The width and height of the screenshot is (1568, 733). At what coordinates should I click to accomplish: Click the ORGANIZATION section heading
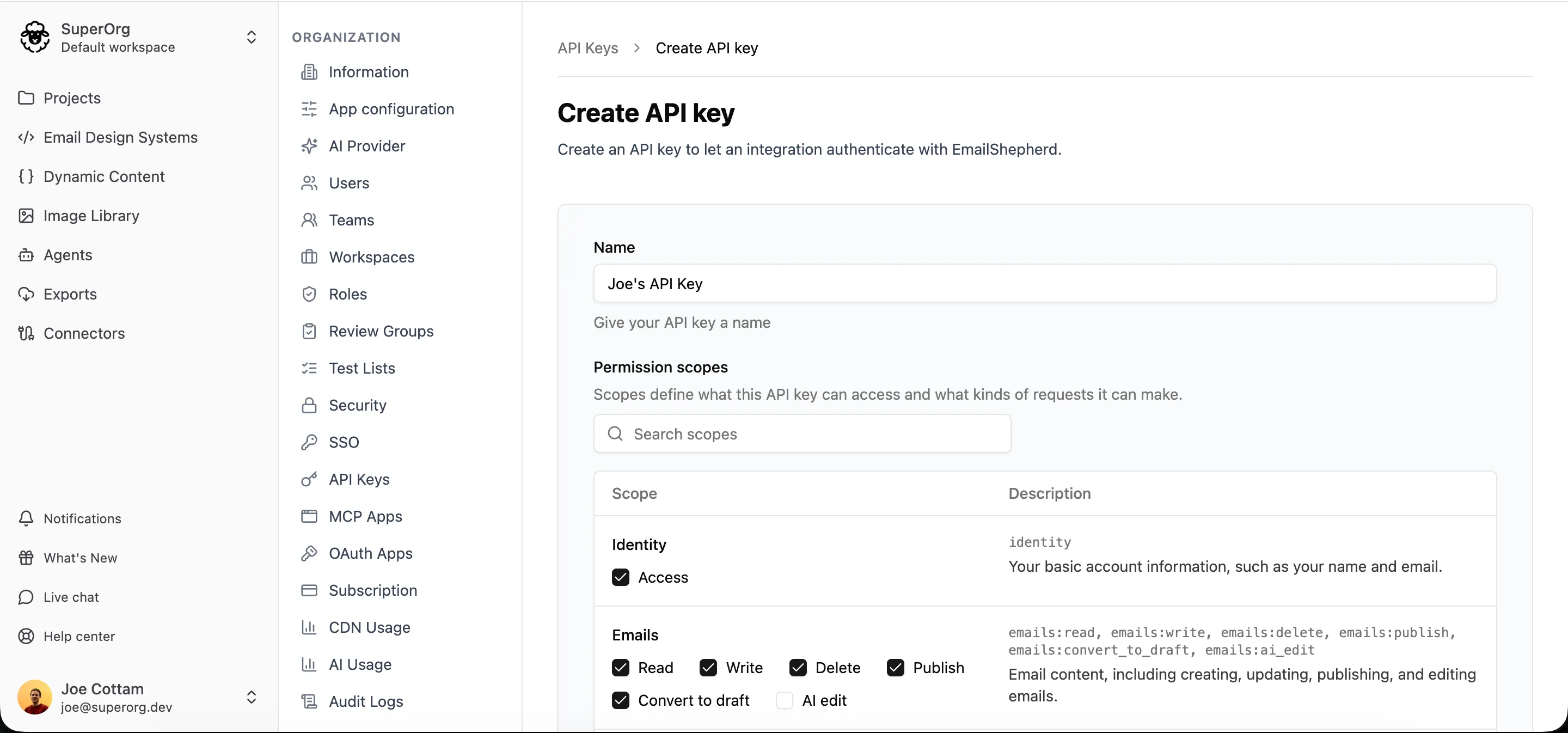coord(346,38)
